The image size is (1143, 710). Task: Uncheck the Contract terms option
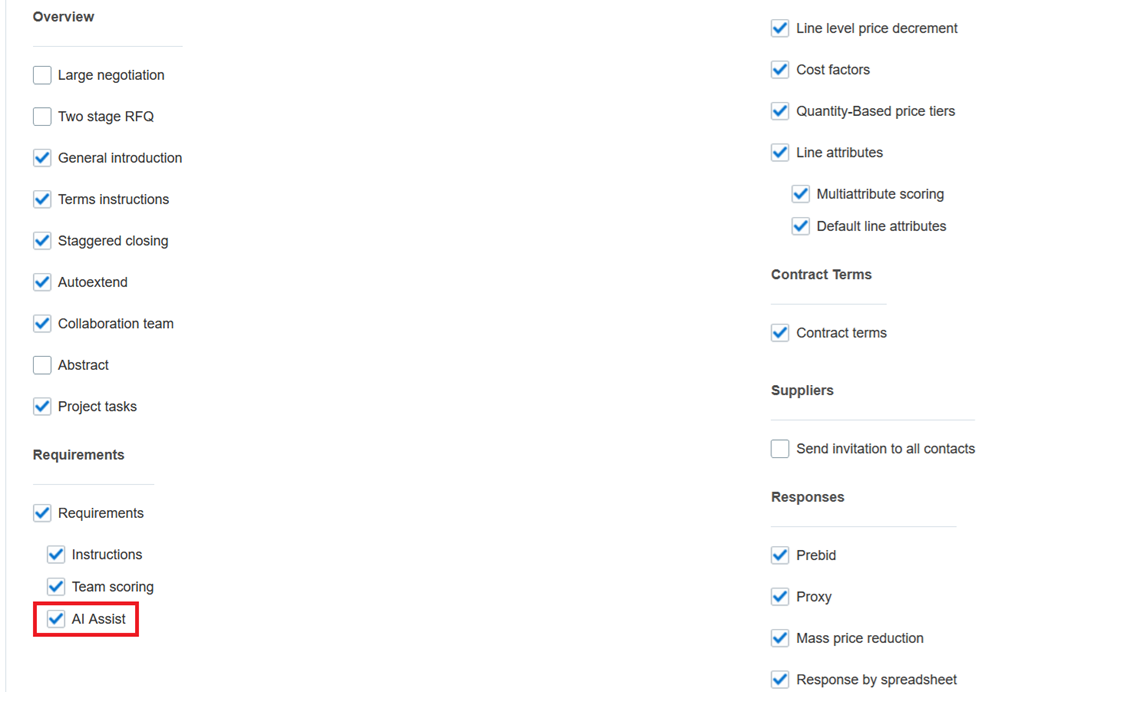point(780,332)
